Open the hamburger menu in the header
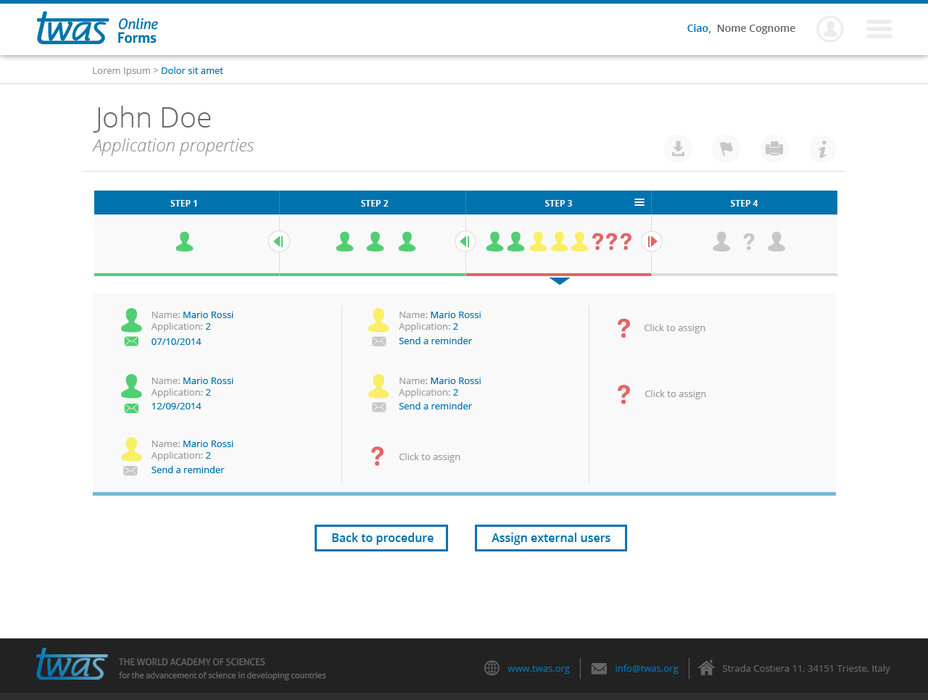 879,29
